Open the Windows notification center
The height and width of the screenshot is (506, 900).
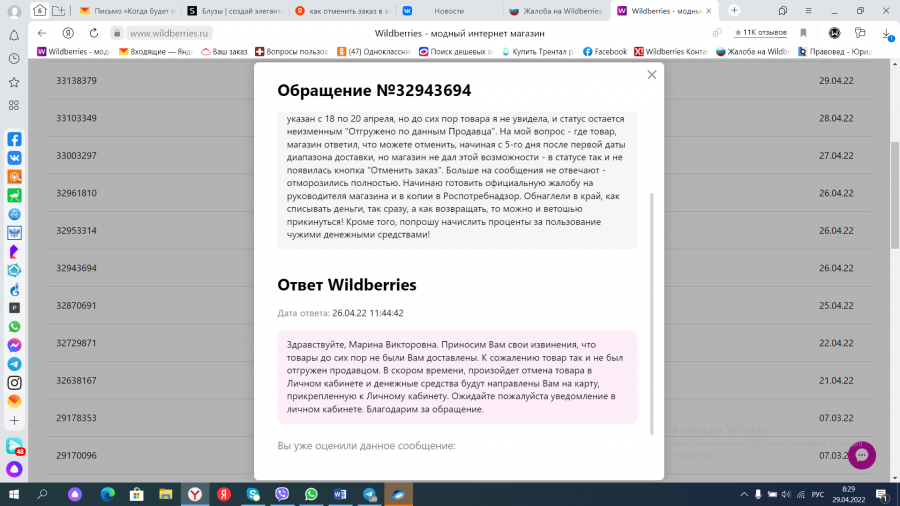click(882, 495)
